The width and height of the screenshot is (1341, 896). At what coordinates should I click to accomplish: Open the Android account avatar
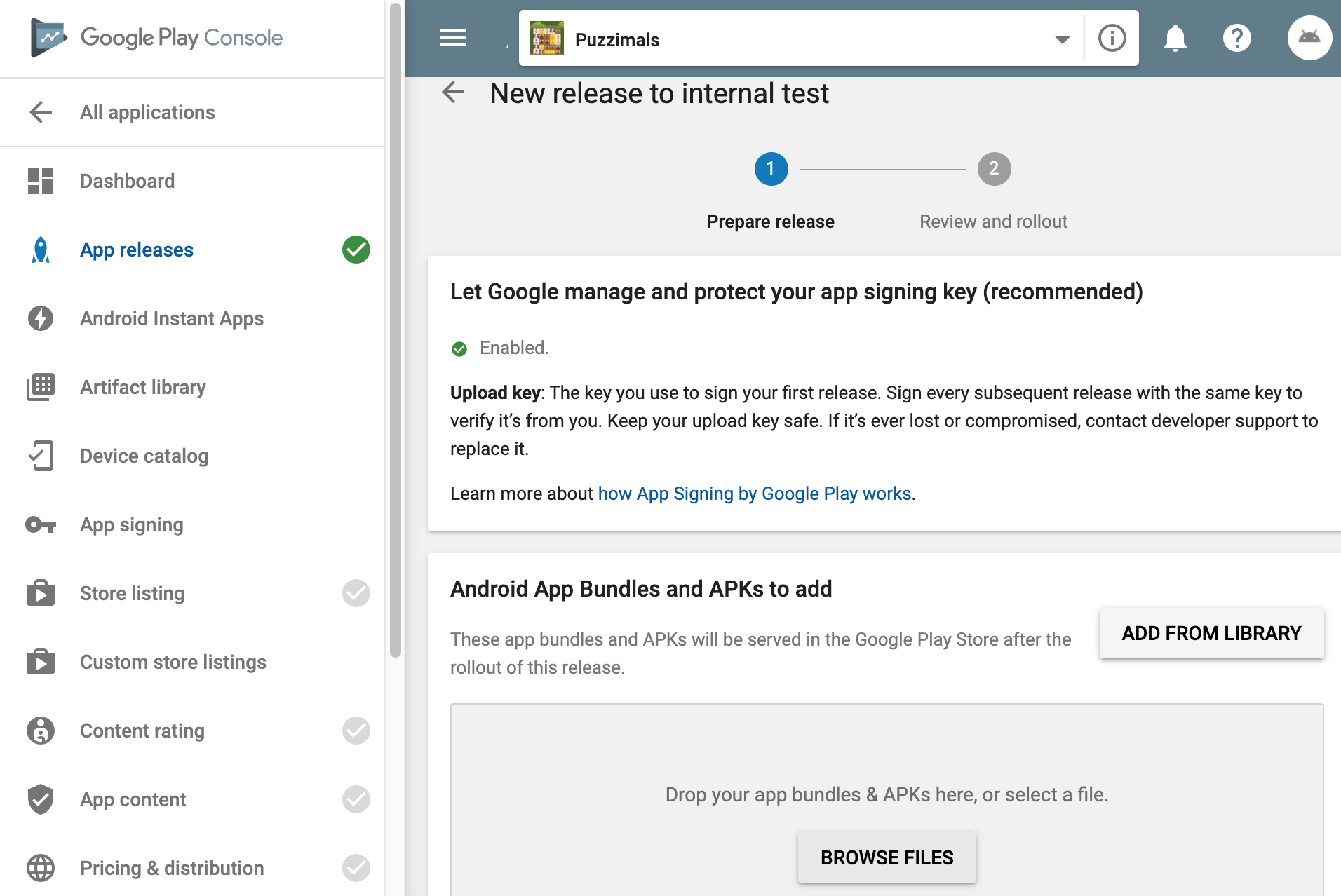[1309, 38]
